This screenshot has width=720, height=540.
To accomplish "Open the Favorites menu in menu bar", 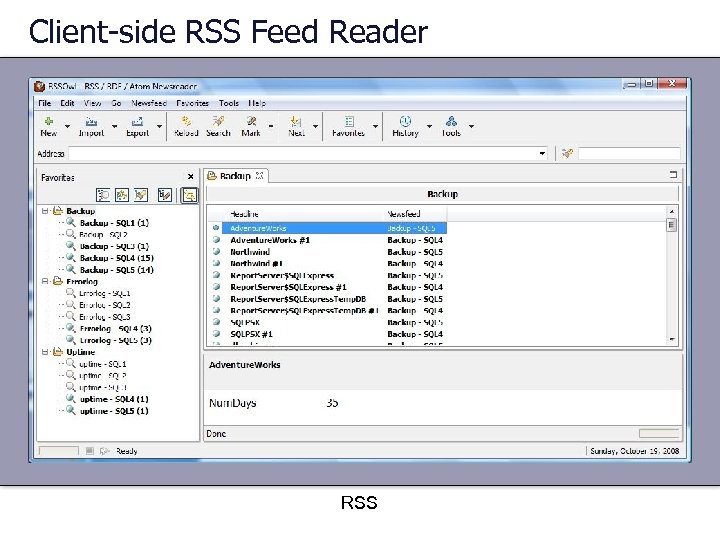I will click(192, 103).
